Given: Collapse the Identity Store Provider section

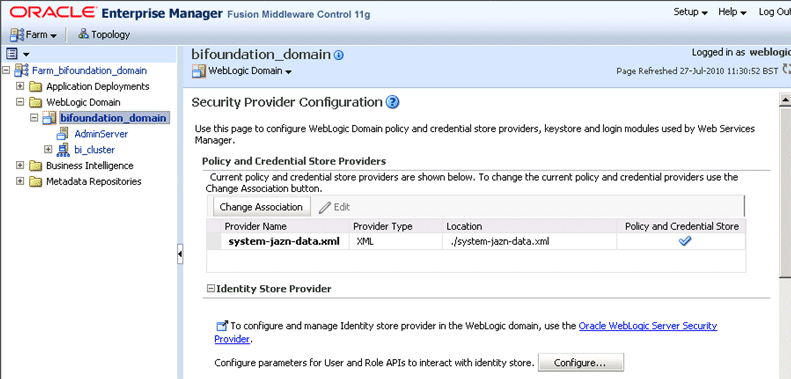Looking at the screenshot, I should 211,289.
